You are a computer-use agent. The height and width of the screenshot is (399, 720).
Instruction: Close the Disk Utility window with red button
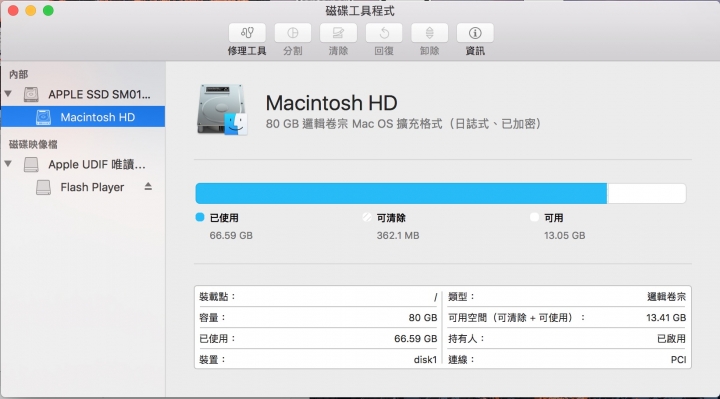point(13,11)
